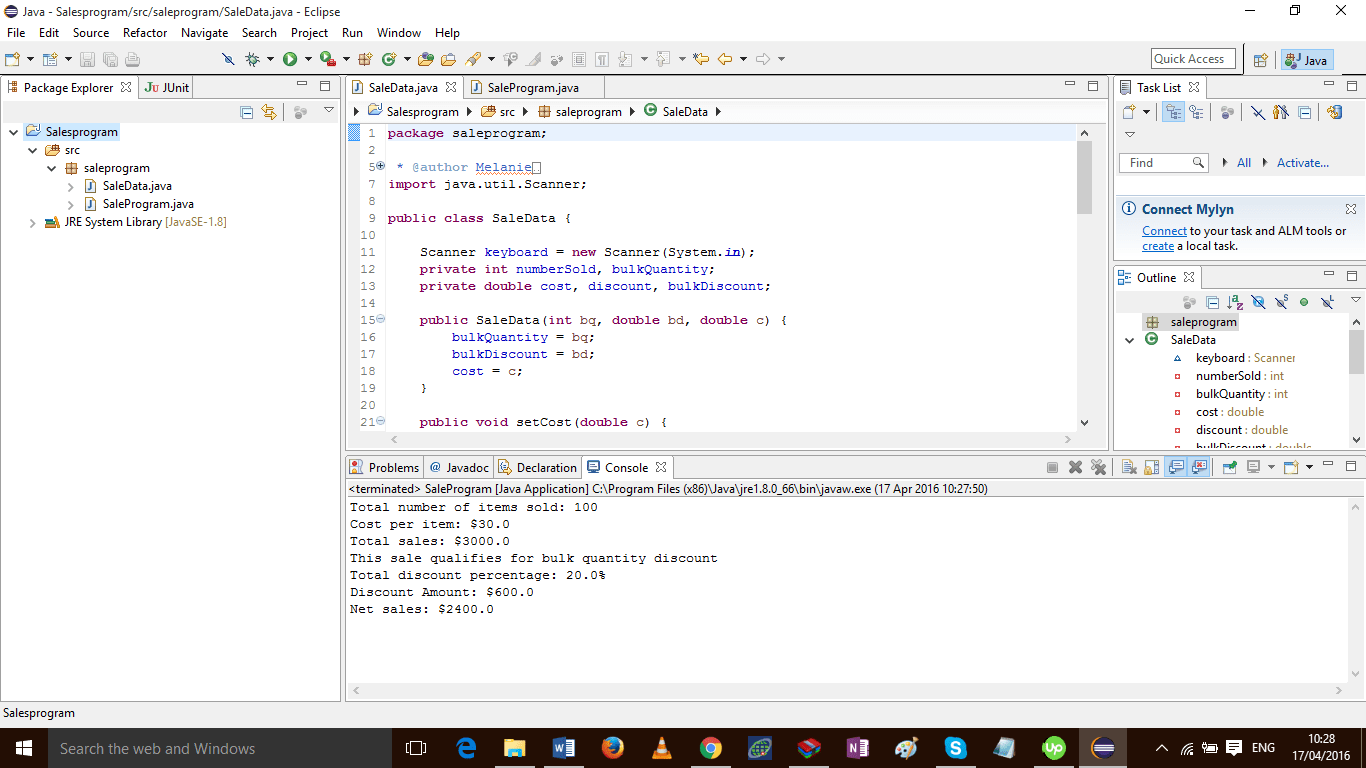Open Microsoft Word from the taskbar

click(x=564, y=748)
